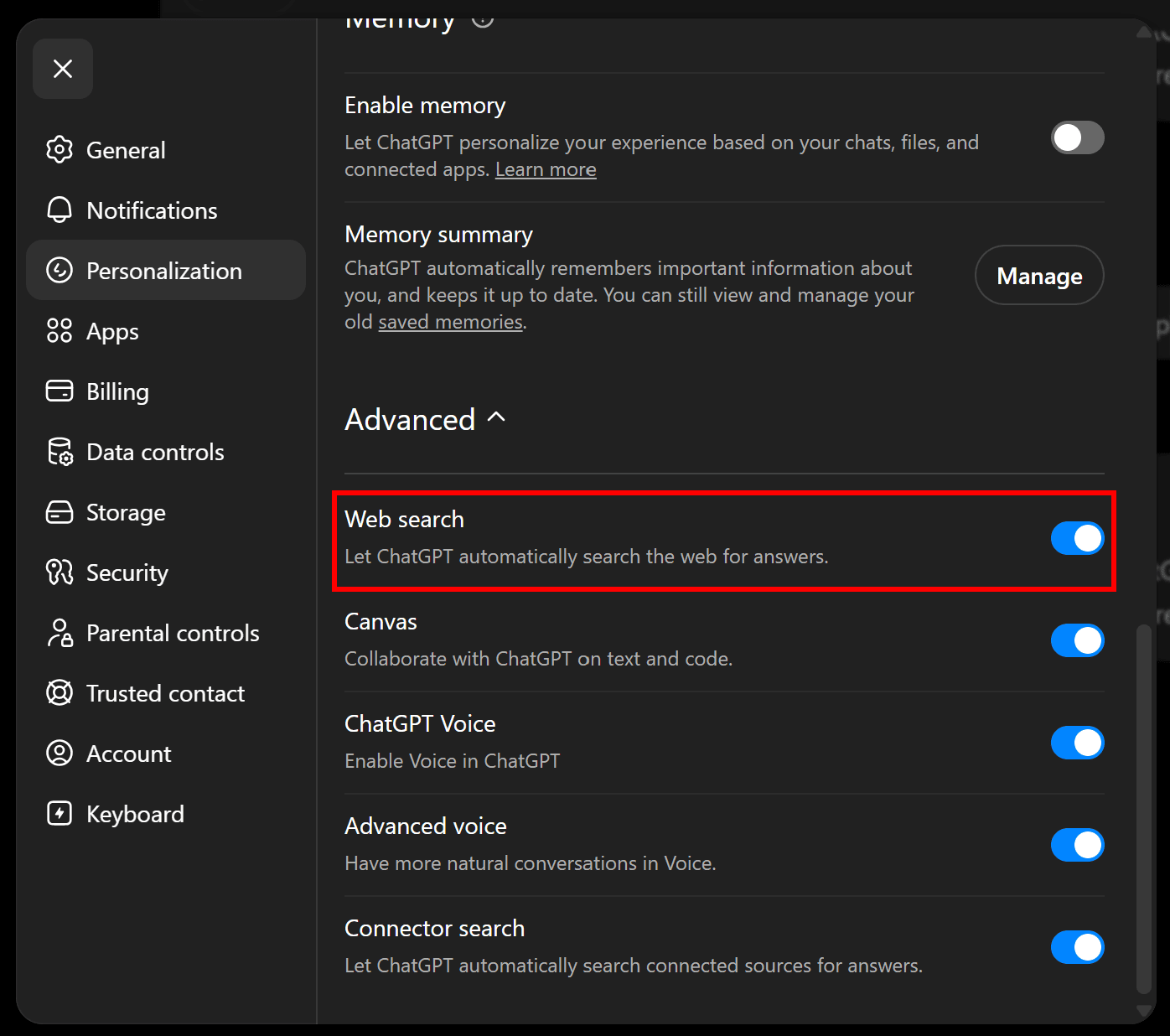This screenshot has height=1036, width=1170.
Task: Click the Data controls database icon
Action: (x=60, y=451)
